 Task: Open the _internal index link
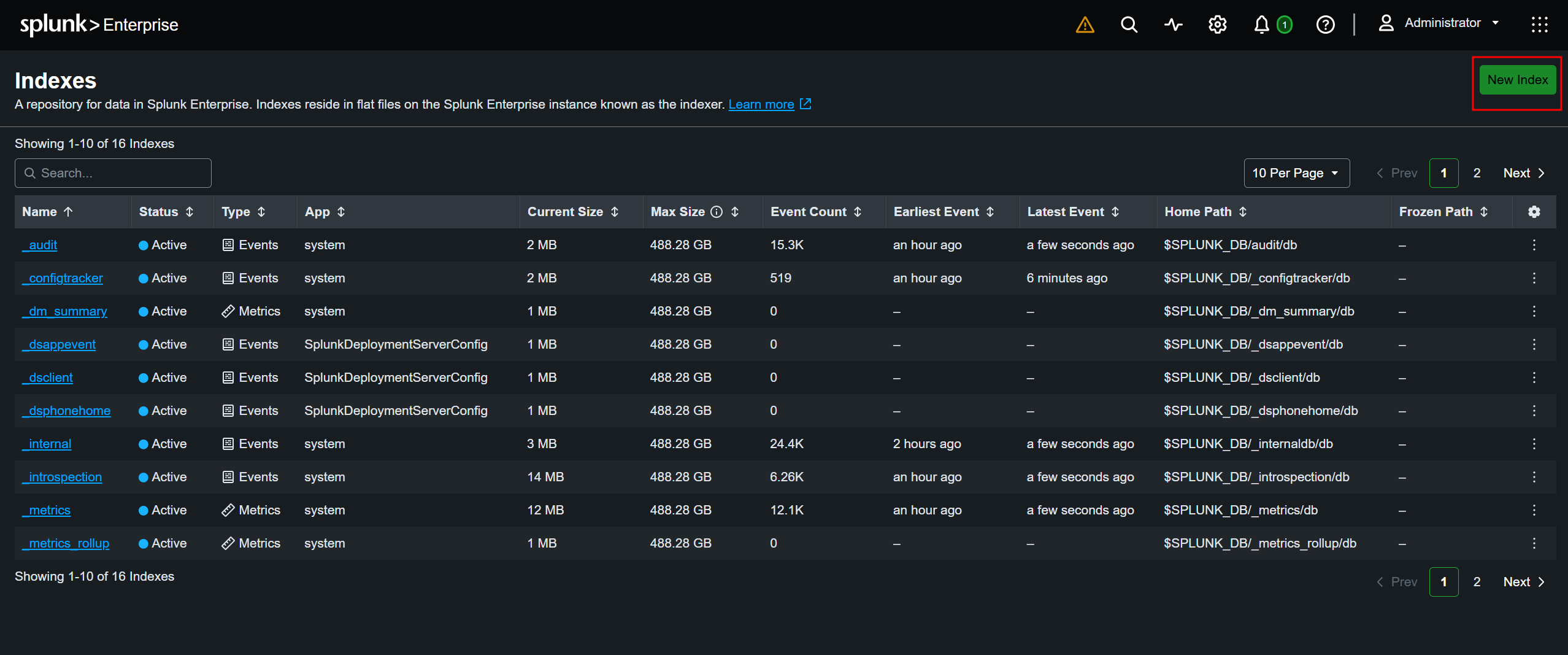click(47, 444)
